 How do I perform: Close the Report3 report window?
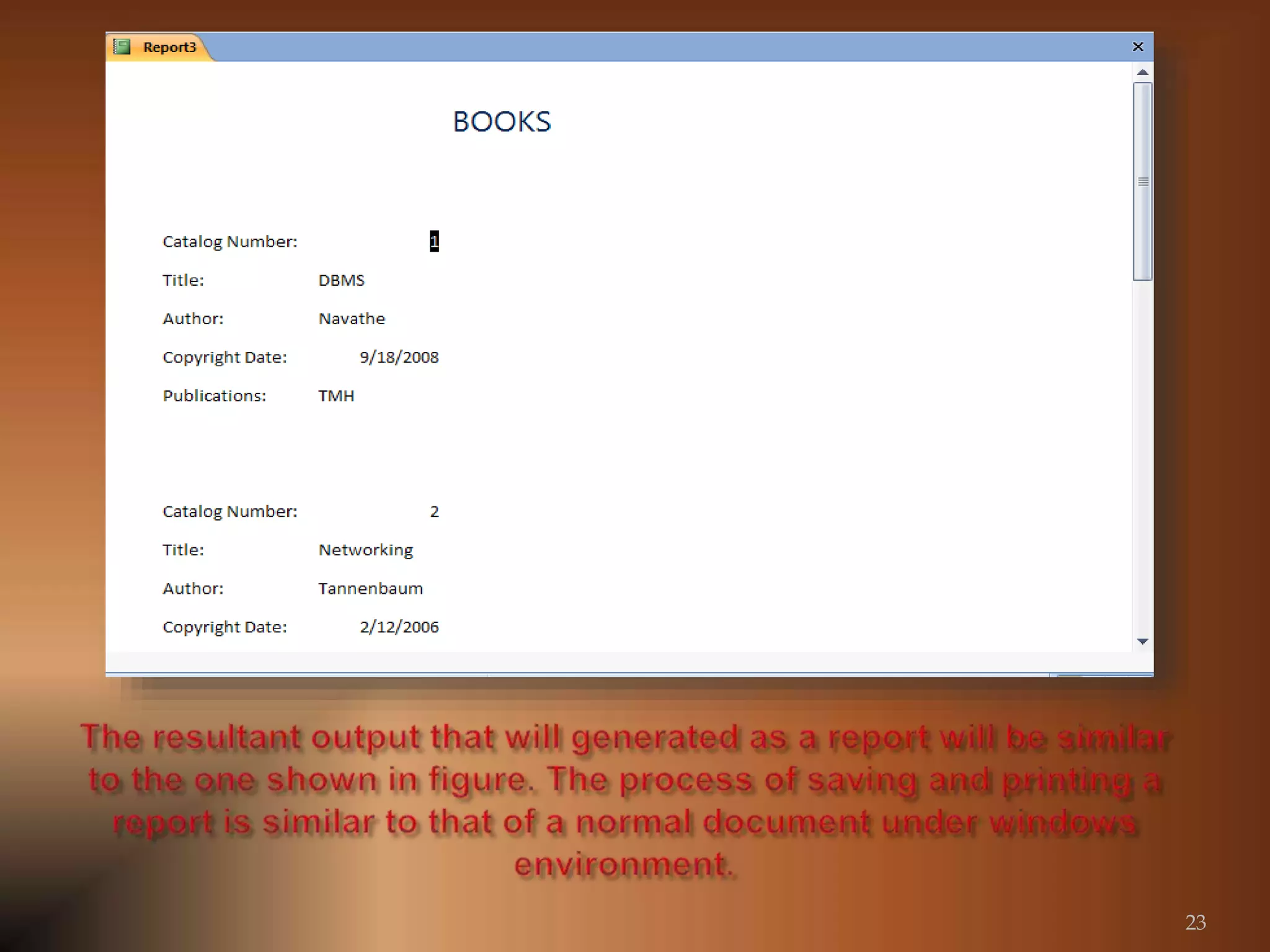tap(1137, 46)
